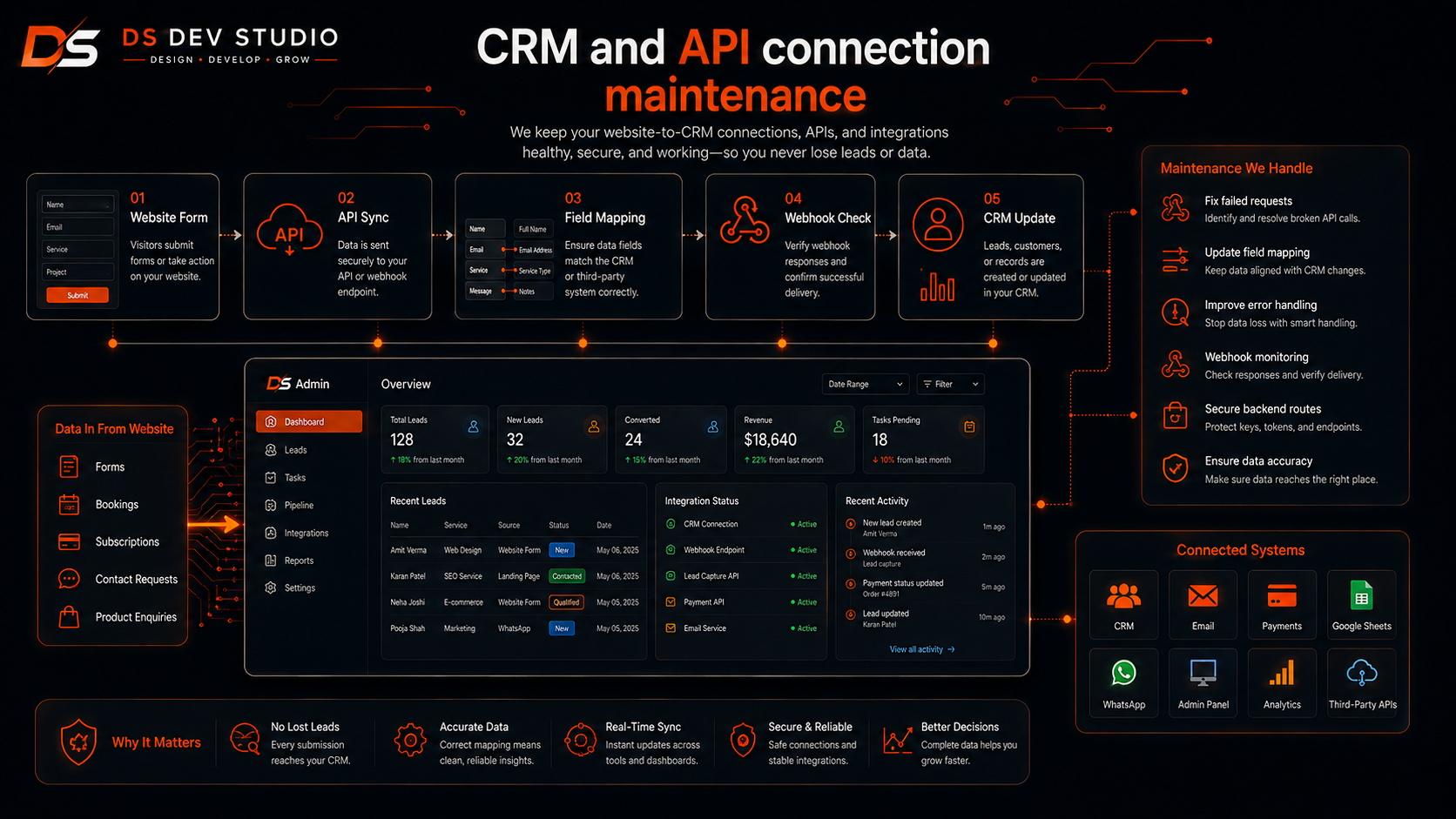Click the New status badge for Amit Verma
The width and height of the screenshot is (1456, 819).
[x=562, y=550]
